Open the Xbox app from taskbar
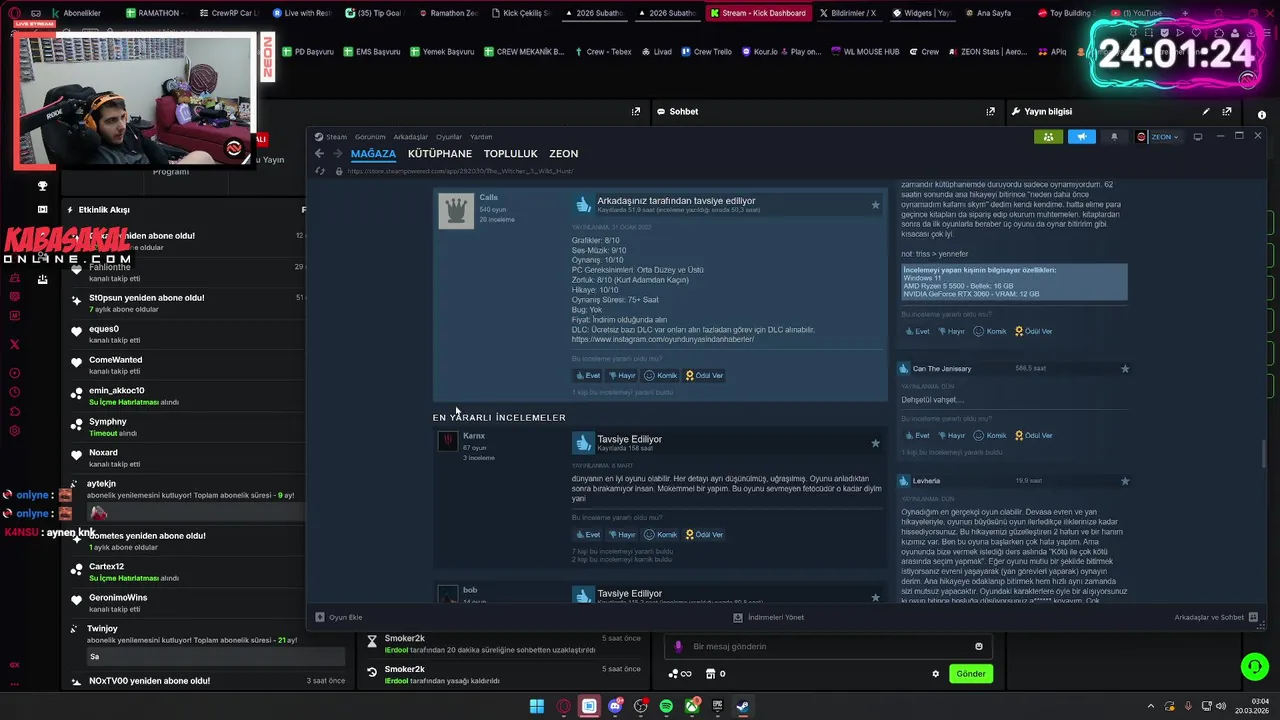Viewport: 1280px width, 720px height. 692,706
